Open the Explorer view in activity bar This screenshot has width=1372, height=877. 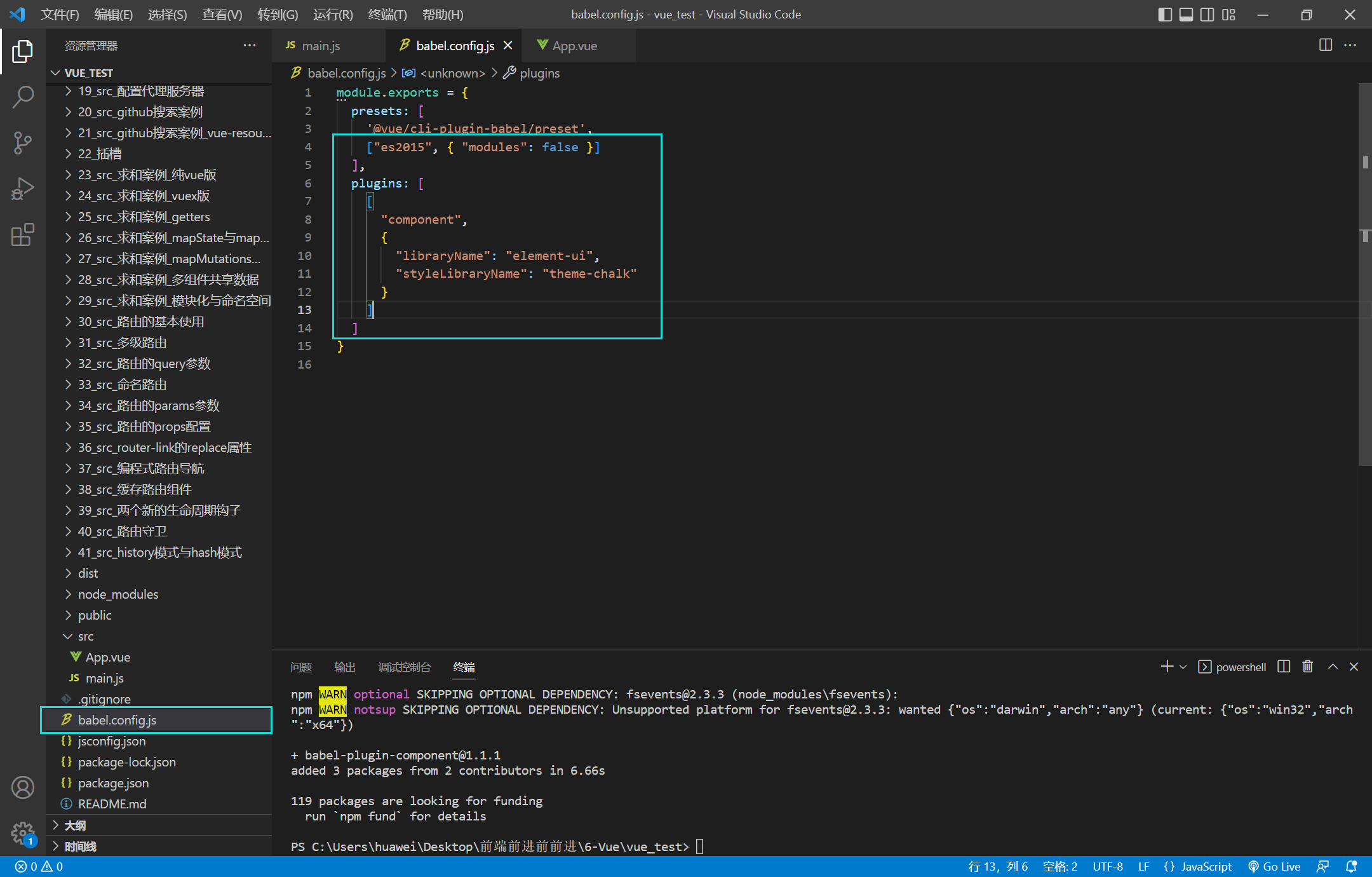pyautogui.click(x=23, y=51)
